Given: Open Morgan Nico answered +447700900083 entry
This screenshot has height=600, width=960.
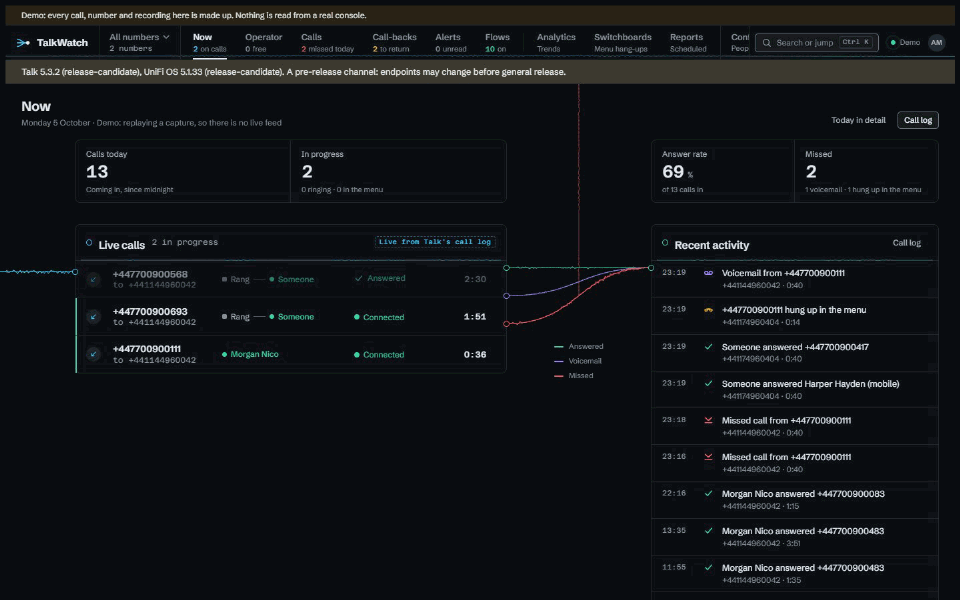Looking at the screenshot, I should [x=795, y=500].
